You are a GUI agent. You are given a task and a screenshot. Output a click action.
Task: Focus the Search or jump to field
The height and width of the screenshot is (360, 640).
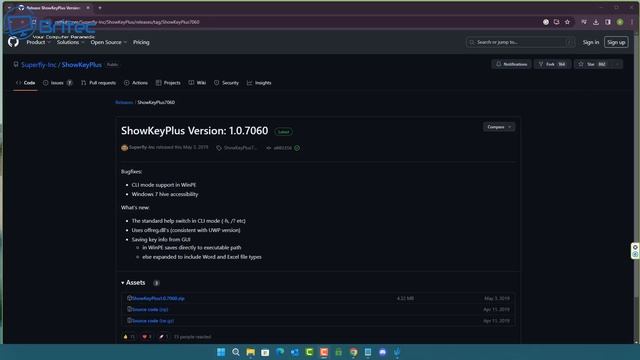(x=520, y=42)
